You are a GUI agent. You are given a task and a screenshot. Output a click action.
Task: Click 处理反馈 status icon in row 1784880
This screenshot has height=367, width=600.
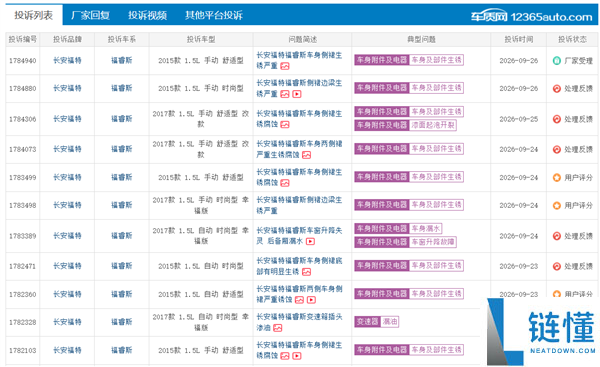(x=557, y=89)
